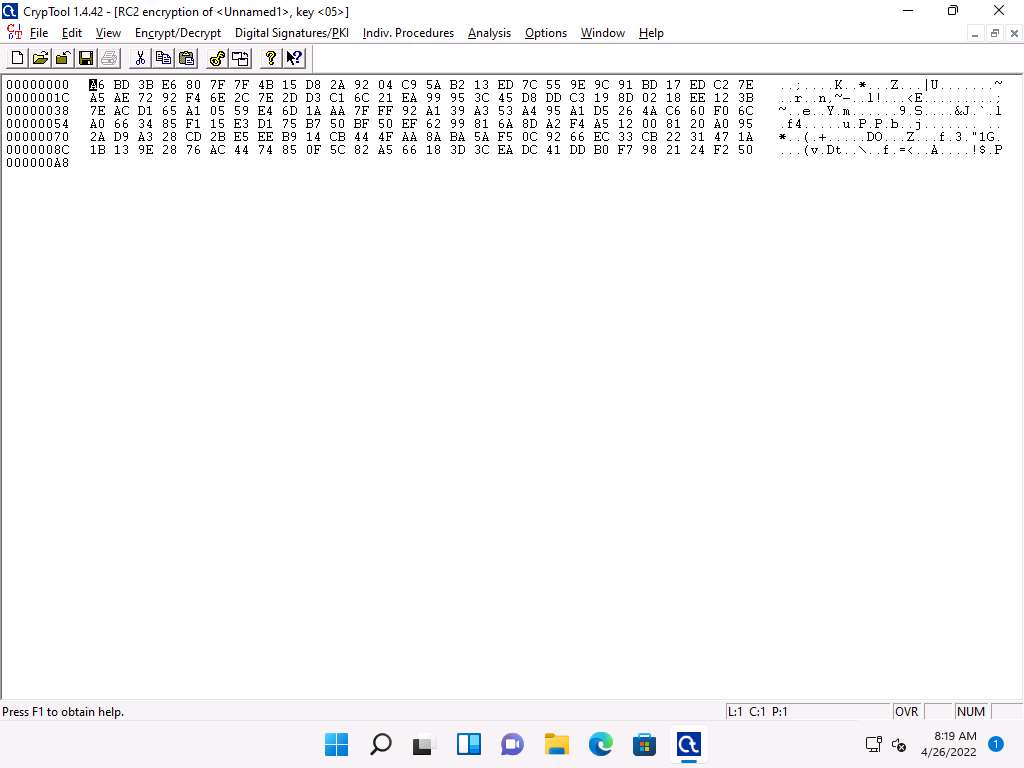The image size is (1024, 768).
Task: Open Microsoft Edge from the taskbar
Action: [x=600, y=744]
